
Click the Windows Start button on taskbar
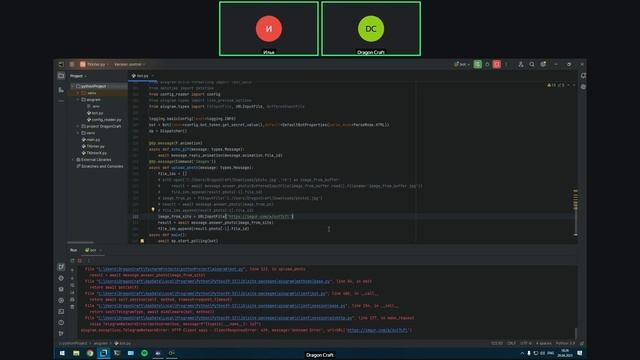pyautogui.click(x=62, y=353)
